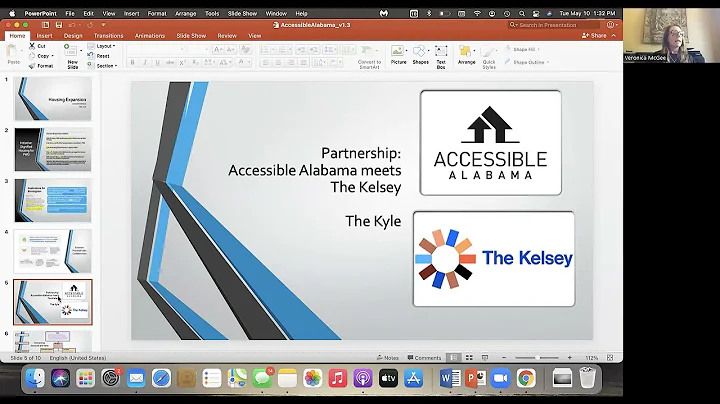
Task: Click the Format painter brush
Action: [32, 66]
